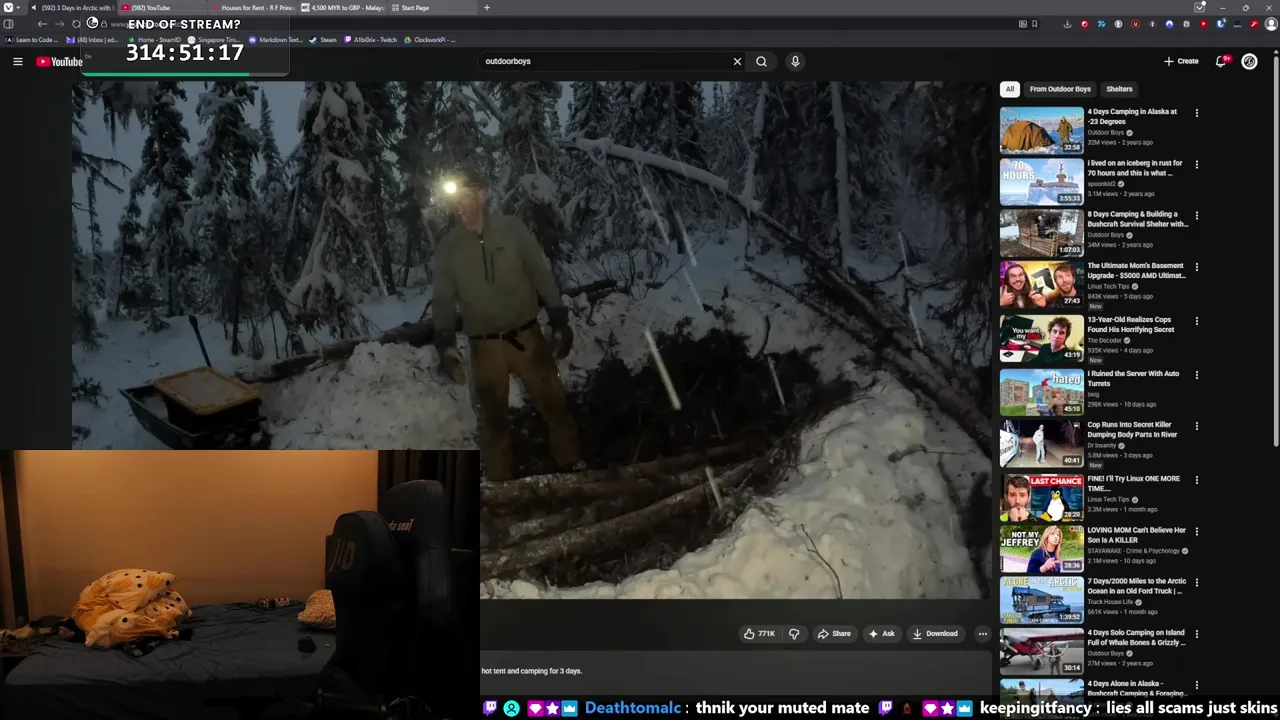
Task: Open the browser profile avatar
Action: tap(1271, 24)
